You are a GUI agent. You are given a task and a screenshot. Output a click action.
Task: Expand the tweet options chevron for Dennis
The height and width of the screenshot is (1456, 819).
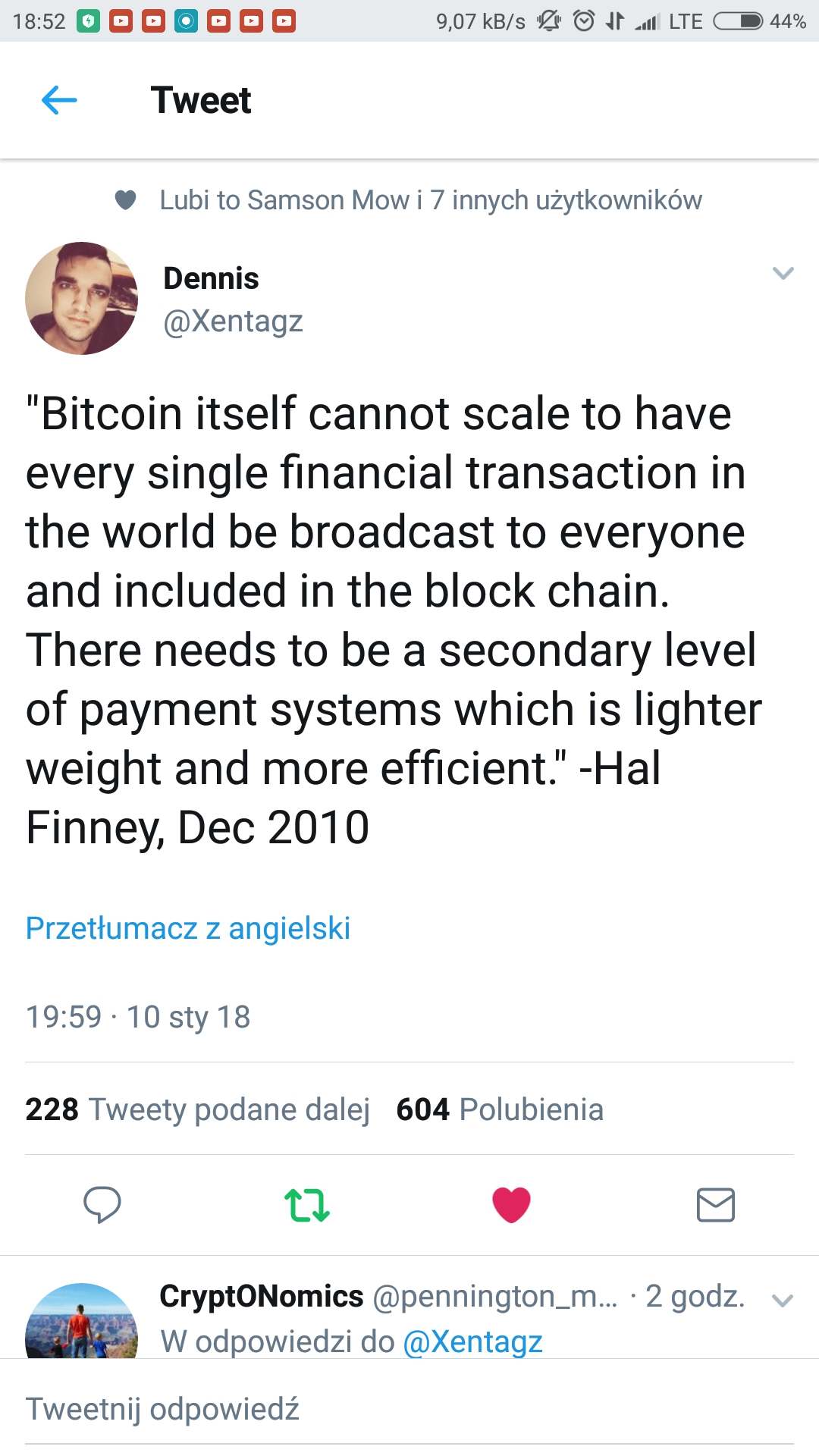(x=783, y=273)
